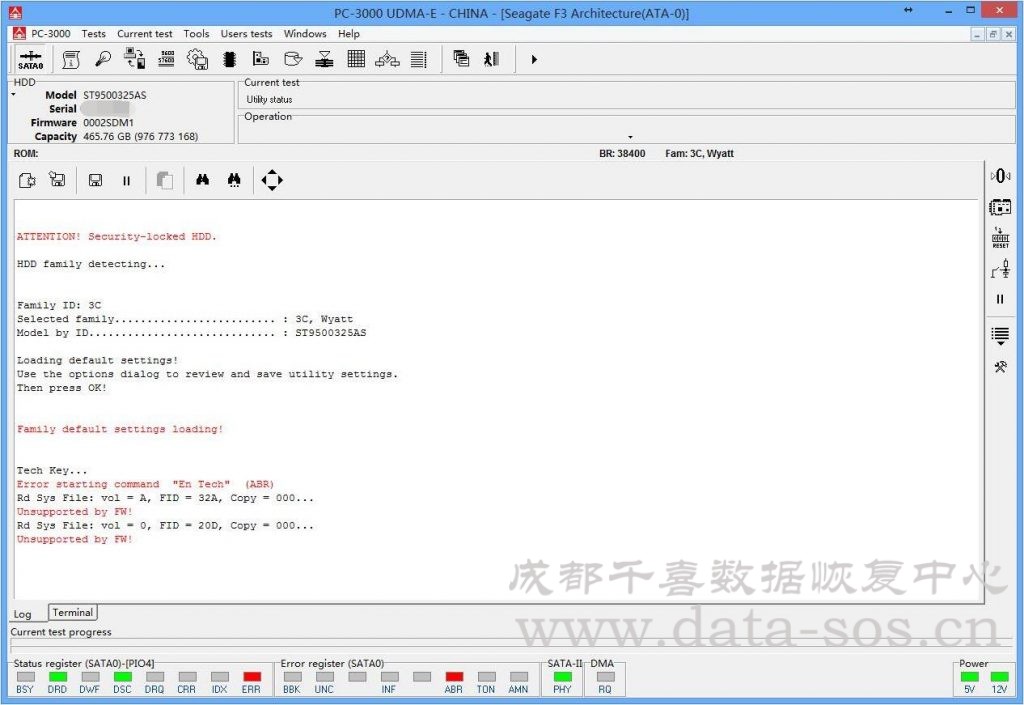1024x705 pixels.
Task: Click the lined list icon in toolbar
Action: (x=419, y=59)
